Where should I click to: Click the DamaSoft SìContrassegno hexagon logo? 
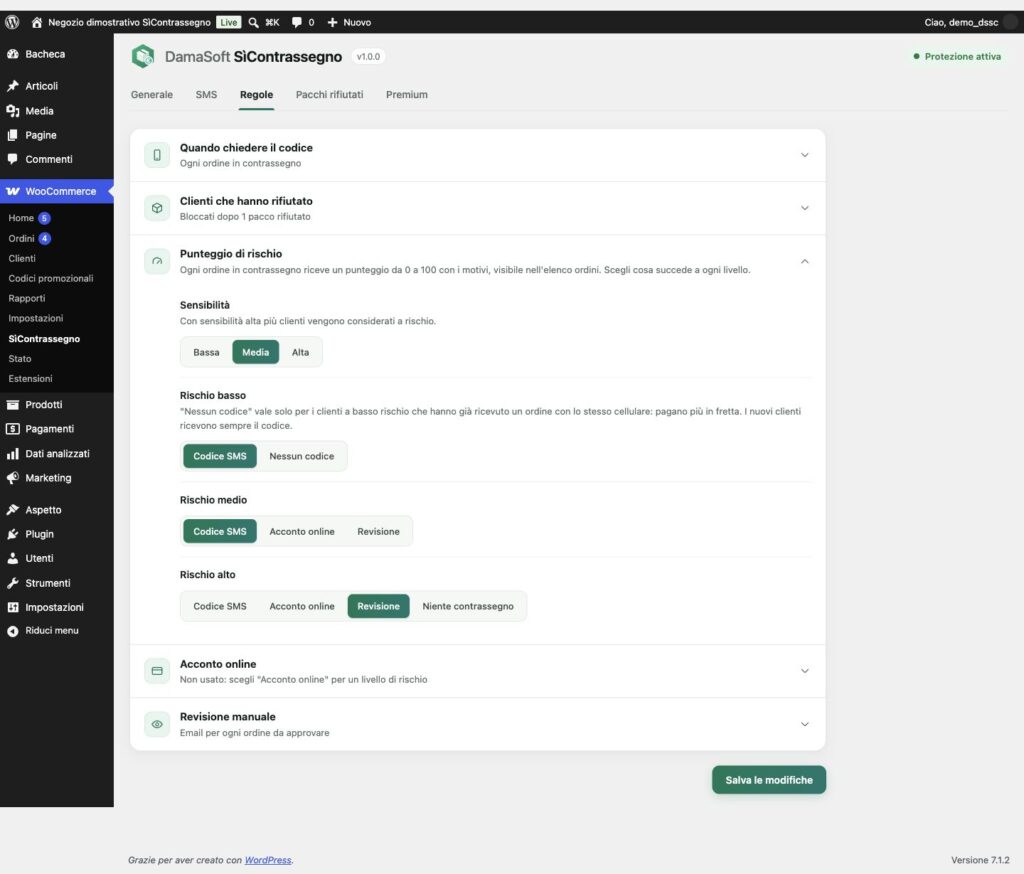(142, 56)
